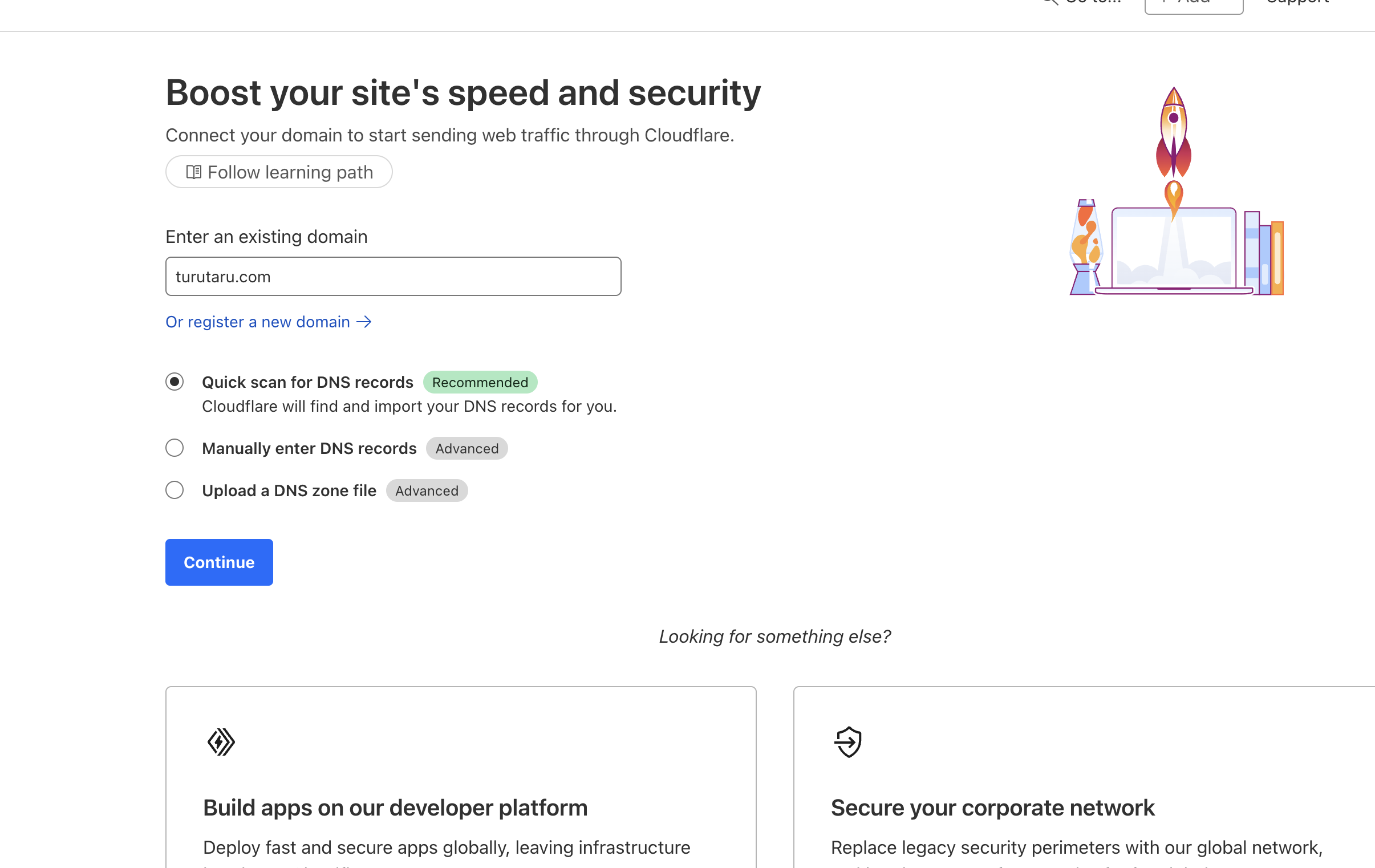Click the Recommended badge
Viewport: 1375px width, 868px height.
480,382
